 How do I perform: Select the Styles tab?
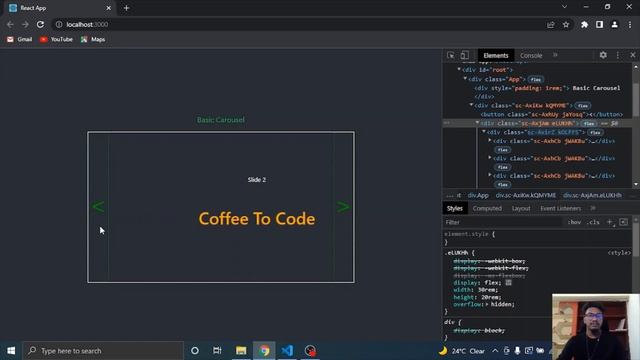[x=454, y=208]
